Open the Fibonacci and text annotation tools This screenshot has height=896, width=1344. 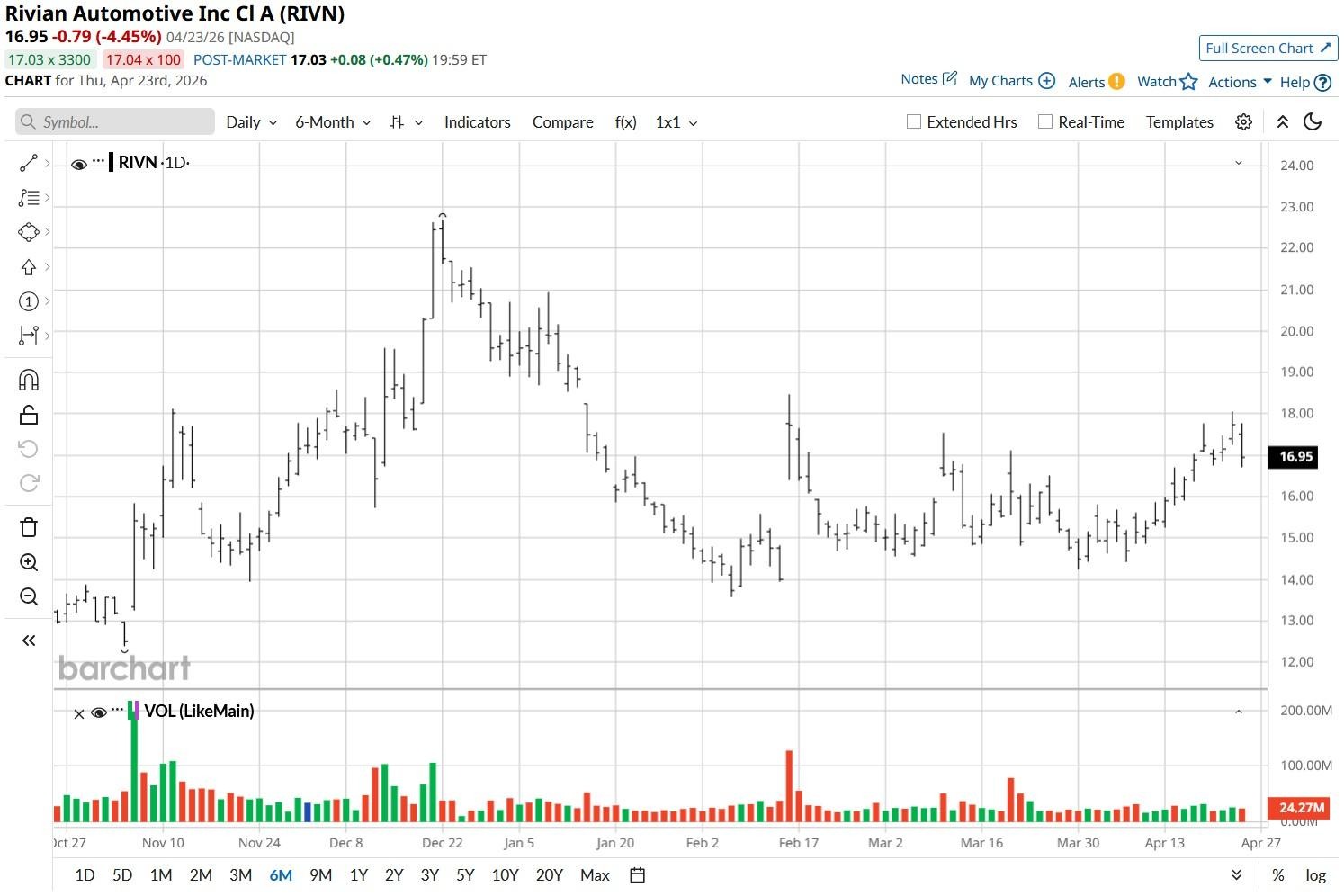(29, 197)
